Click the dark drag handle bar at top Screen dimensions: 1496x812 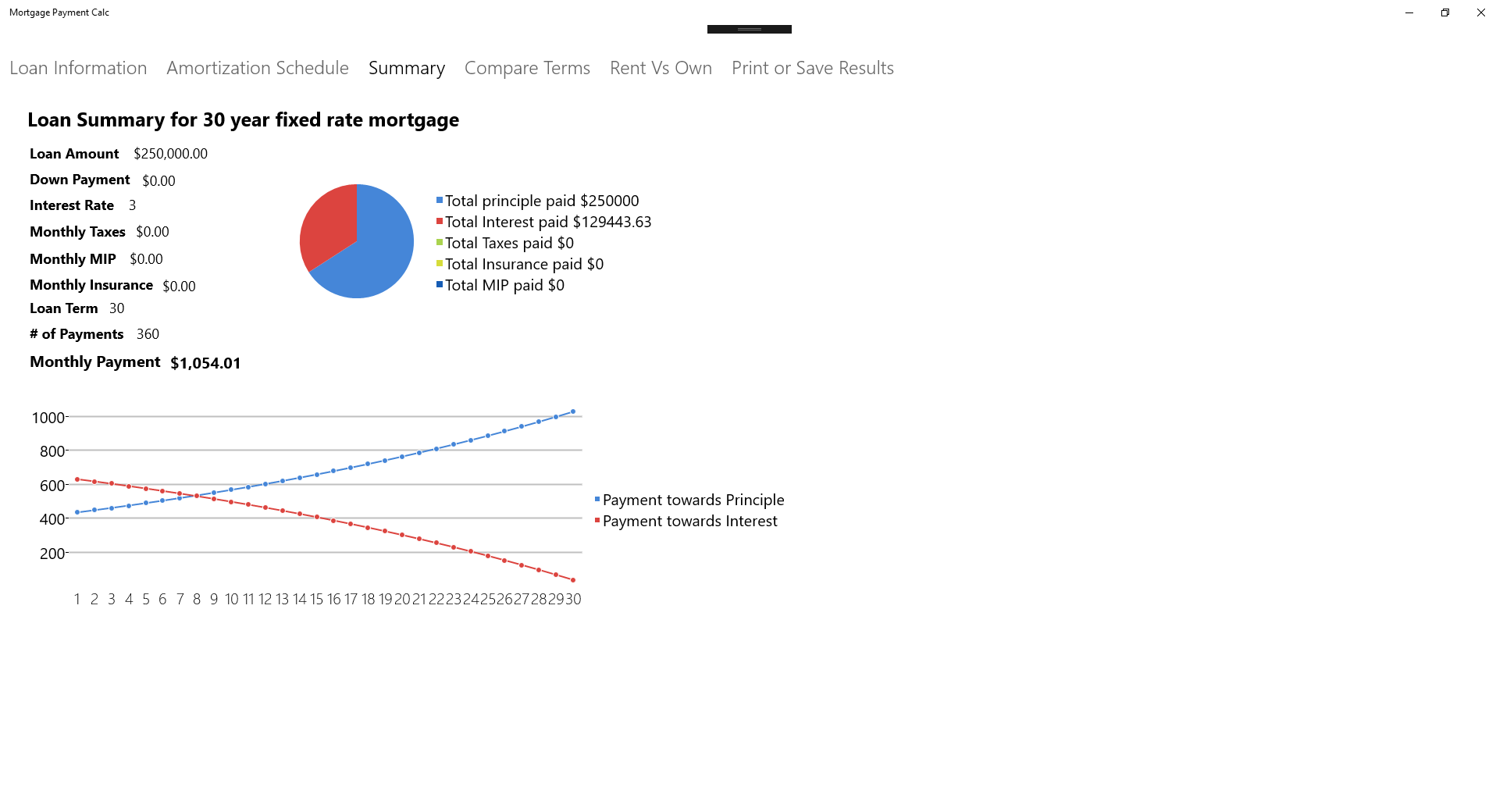coord(749,30)
